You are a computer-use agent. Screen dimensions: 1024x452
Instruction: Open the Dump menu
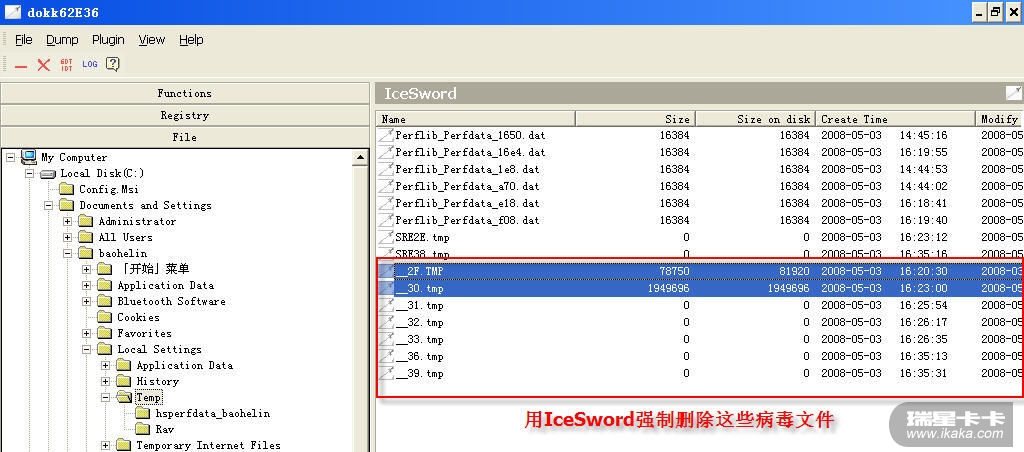(62, 40)
